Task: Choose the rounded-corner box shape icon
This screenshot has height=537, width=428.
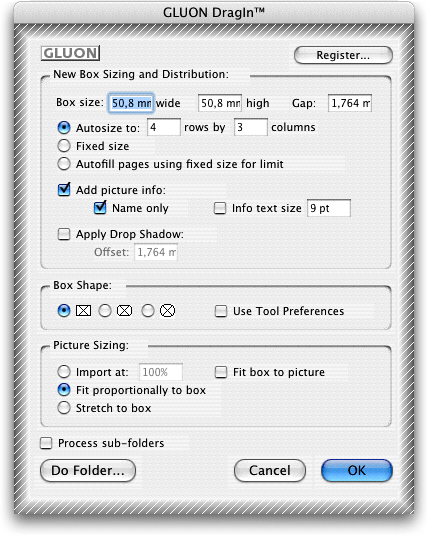Action: click(125, 311)
